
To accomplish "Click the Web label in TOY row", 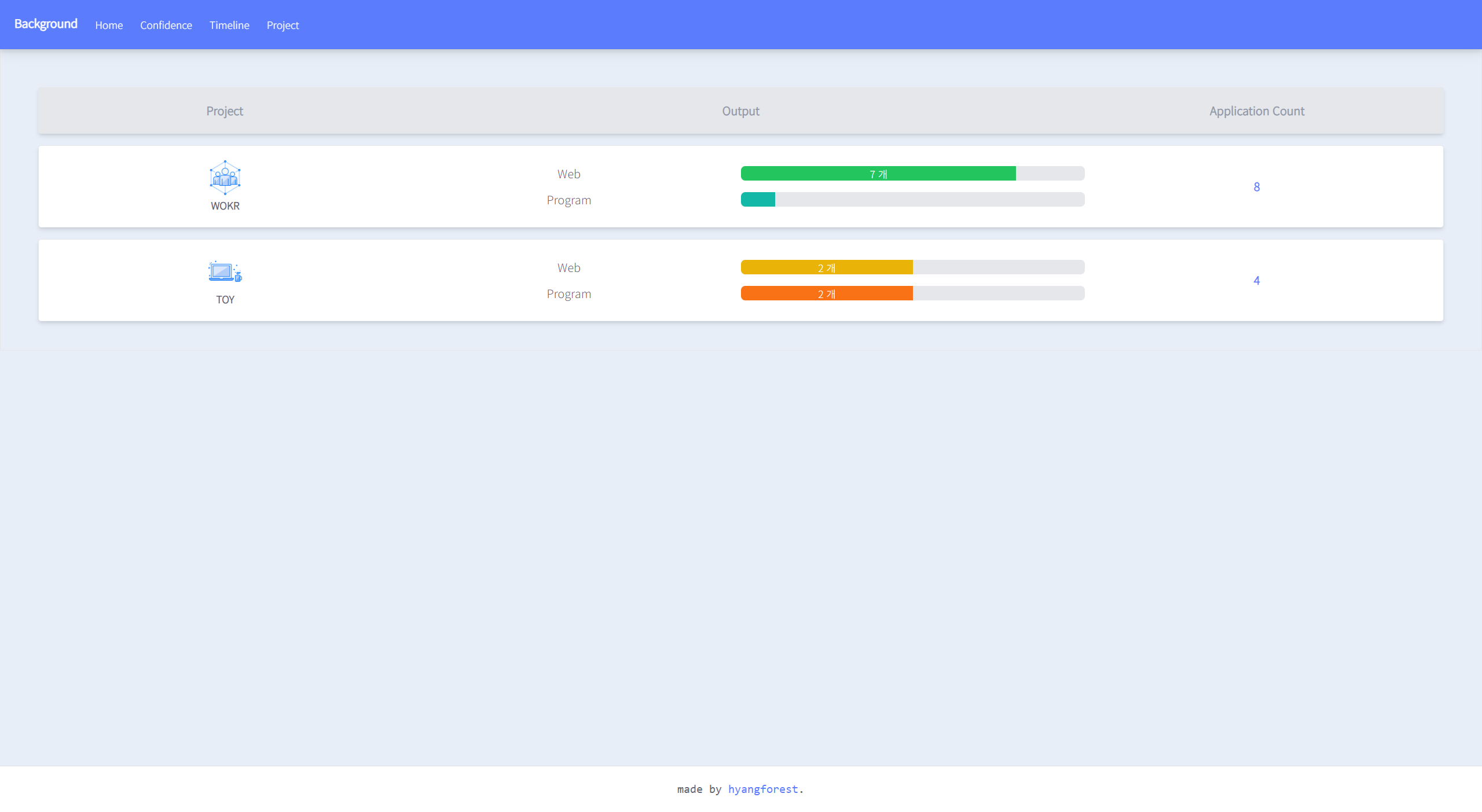I will pos(568,268).
